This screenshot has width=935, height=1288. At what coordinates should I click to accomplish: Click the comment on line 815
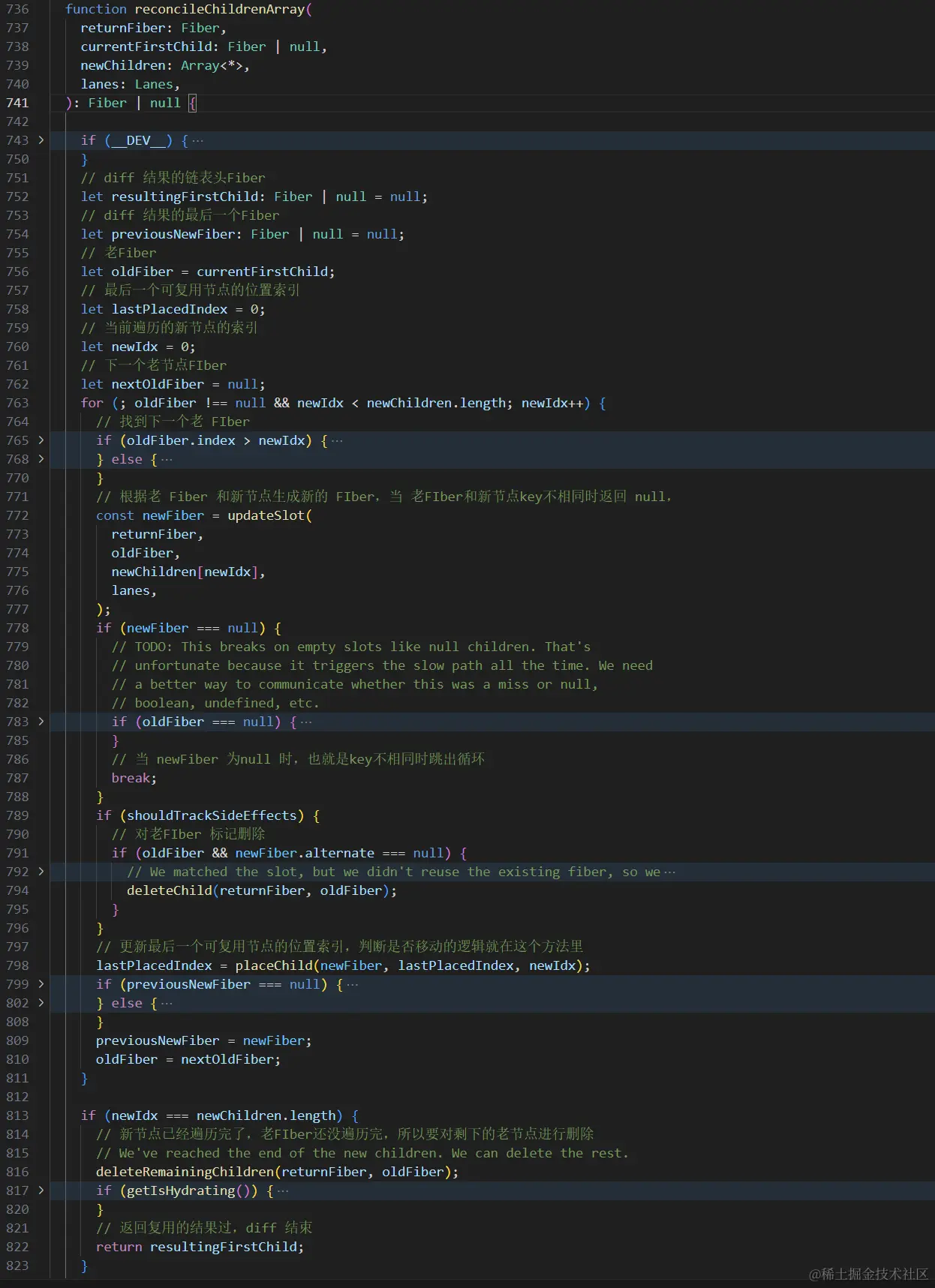[362, 1153]
